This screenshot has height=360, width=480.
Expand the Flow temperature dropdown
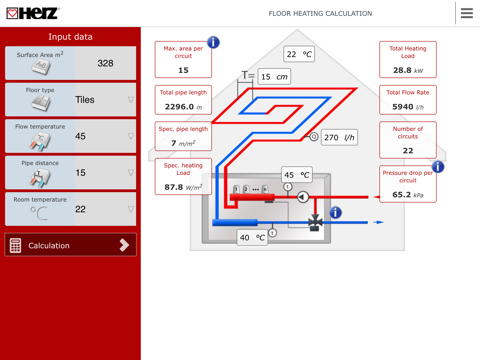pyautogui.click(x=131, y=136)
